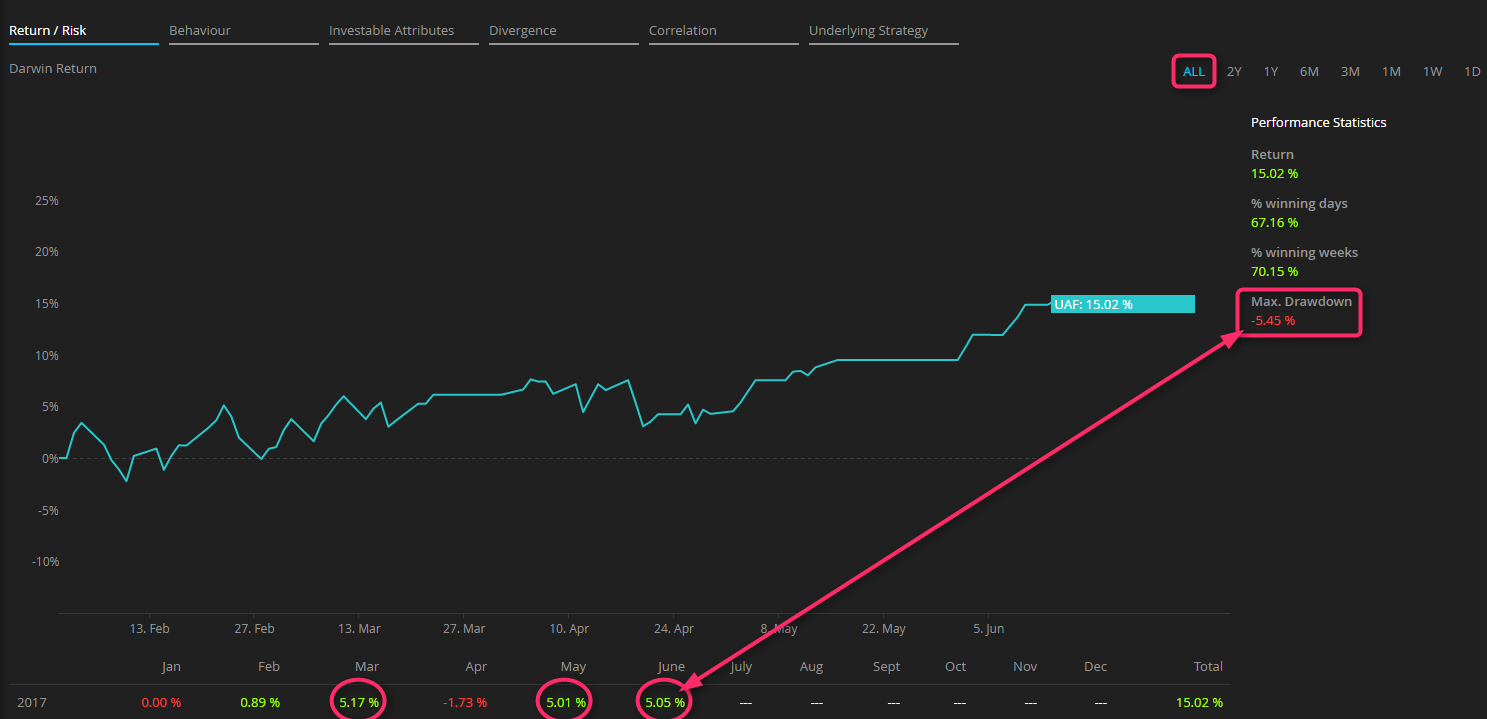The width and height of the screenshot is (1487, 719).
Task: Click the Sept column header
Action: point(886,666)
